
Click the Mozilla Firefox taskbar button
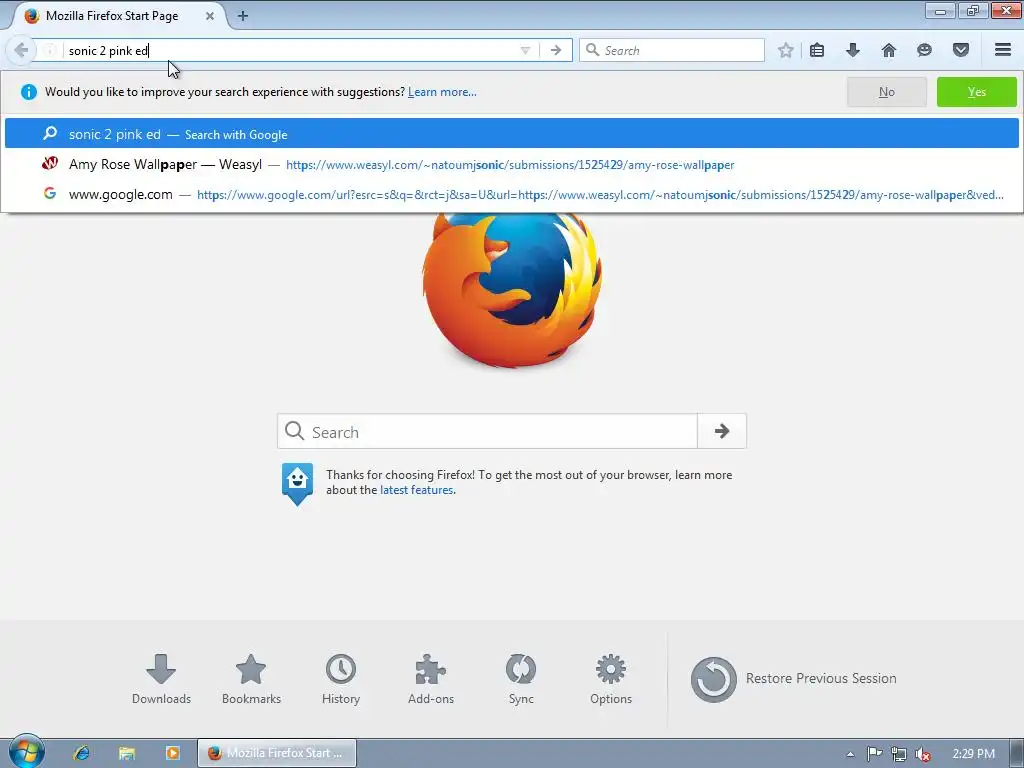[277, 753]
